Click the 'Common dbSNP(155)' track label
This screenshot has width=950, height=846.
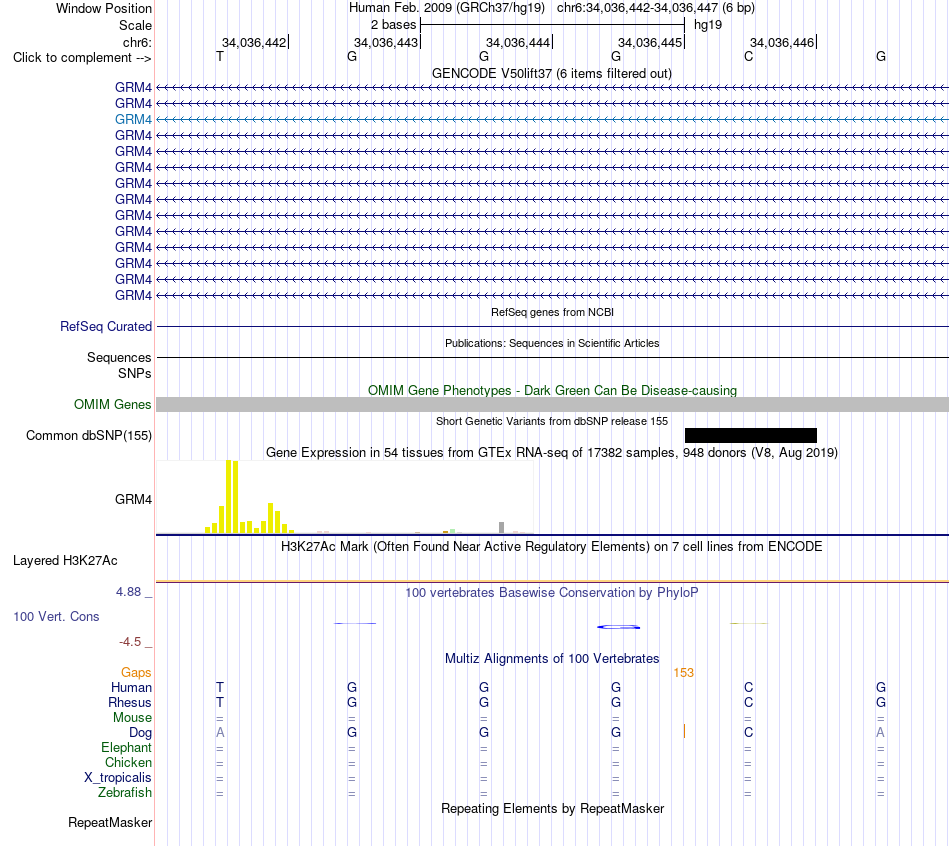[x=88, y=436]
